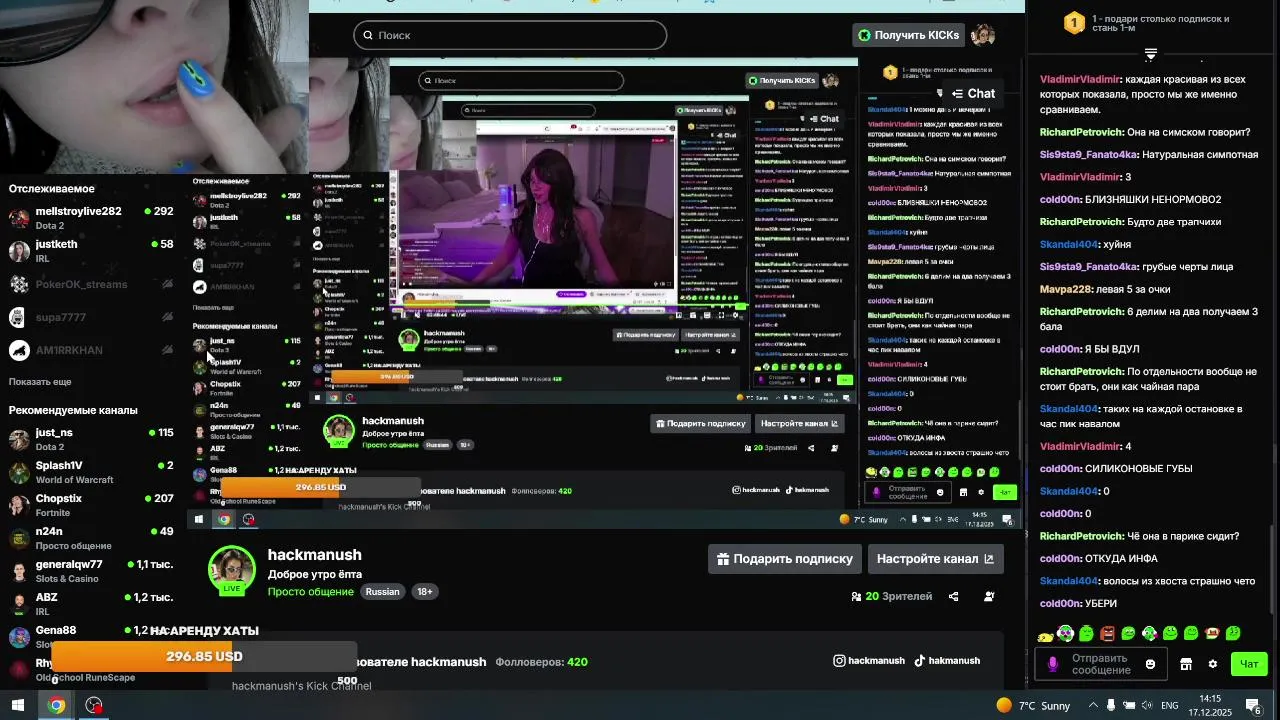The height and width of the screenshot is (720, 1280).
Task: Open the emoji picker in the main message box
Action: (x=1150, y=664)
